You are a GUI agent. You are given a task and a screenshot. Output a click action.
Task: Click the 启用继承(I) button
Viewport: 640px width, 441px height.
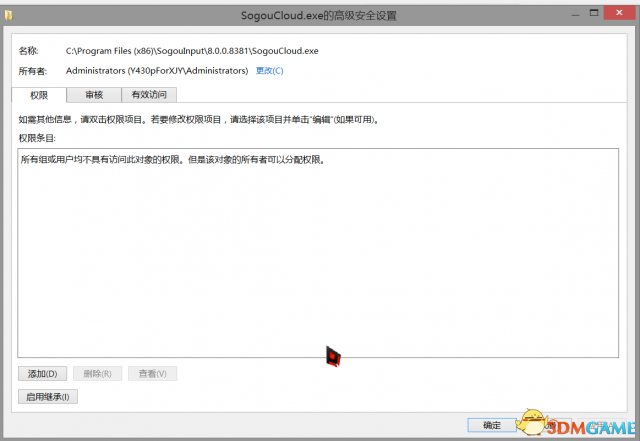pyautogui.click(x=48, y=396)
